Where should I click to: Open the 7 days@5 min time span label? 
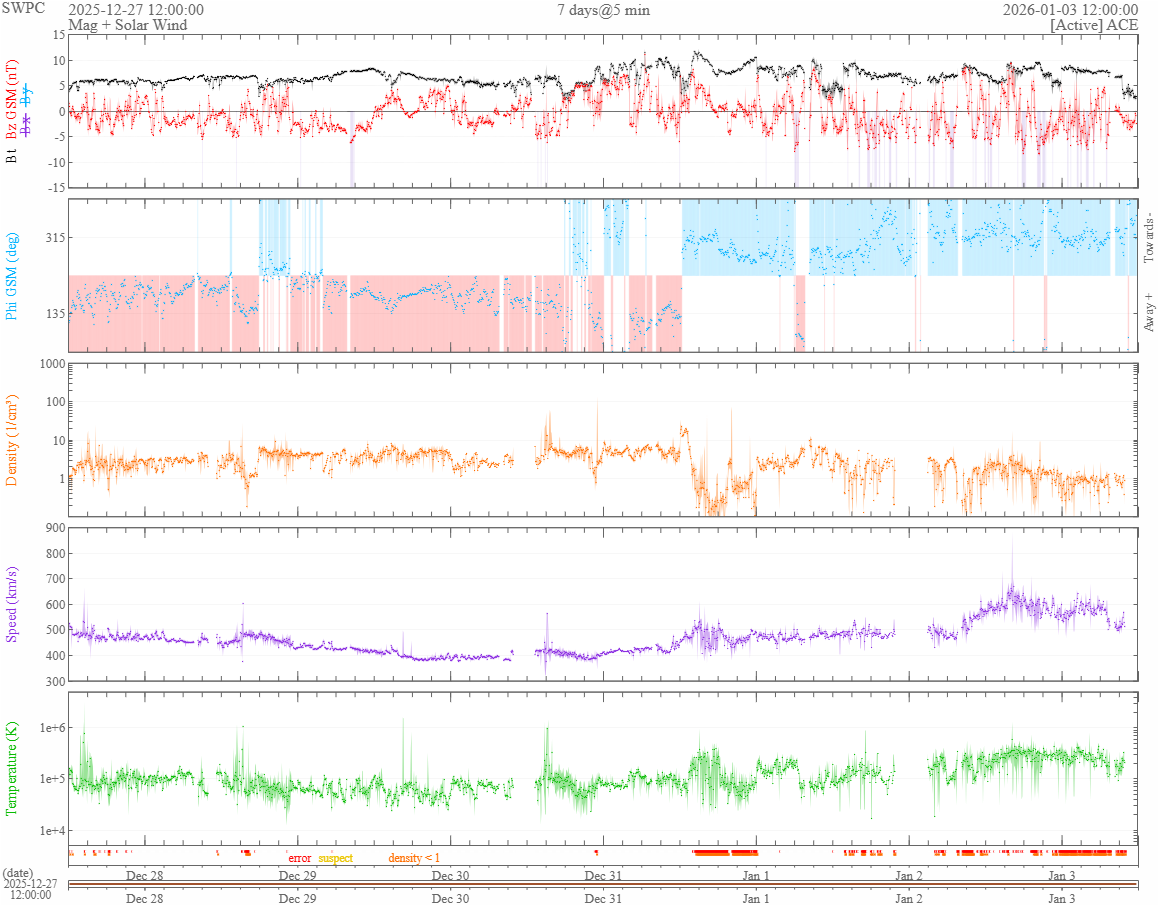603,10
